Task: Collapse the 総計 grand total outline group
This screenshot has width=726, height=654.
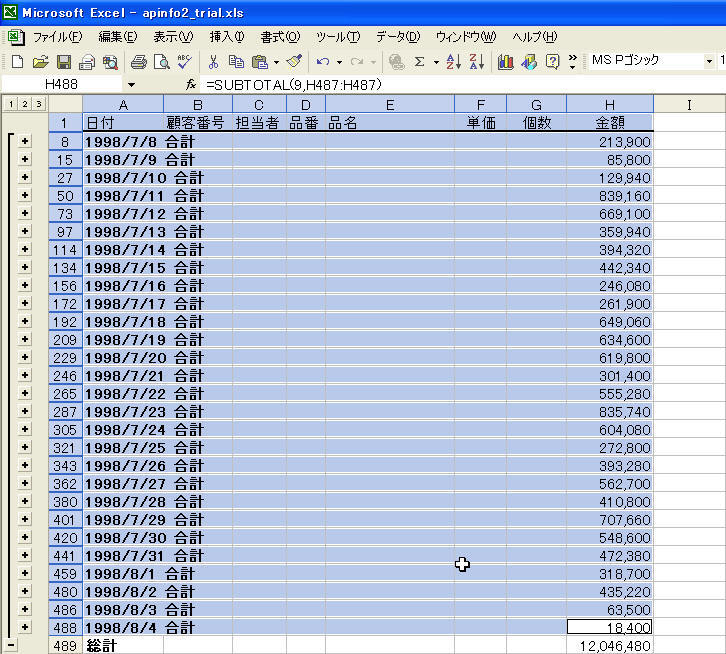Action: pyautogui.click(x=11, y=645)
